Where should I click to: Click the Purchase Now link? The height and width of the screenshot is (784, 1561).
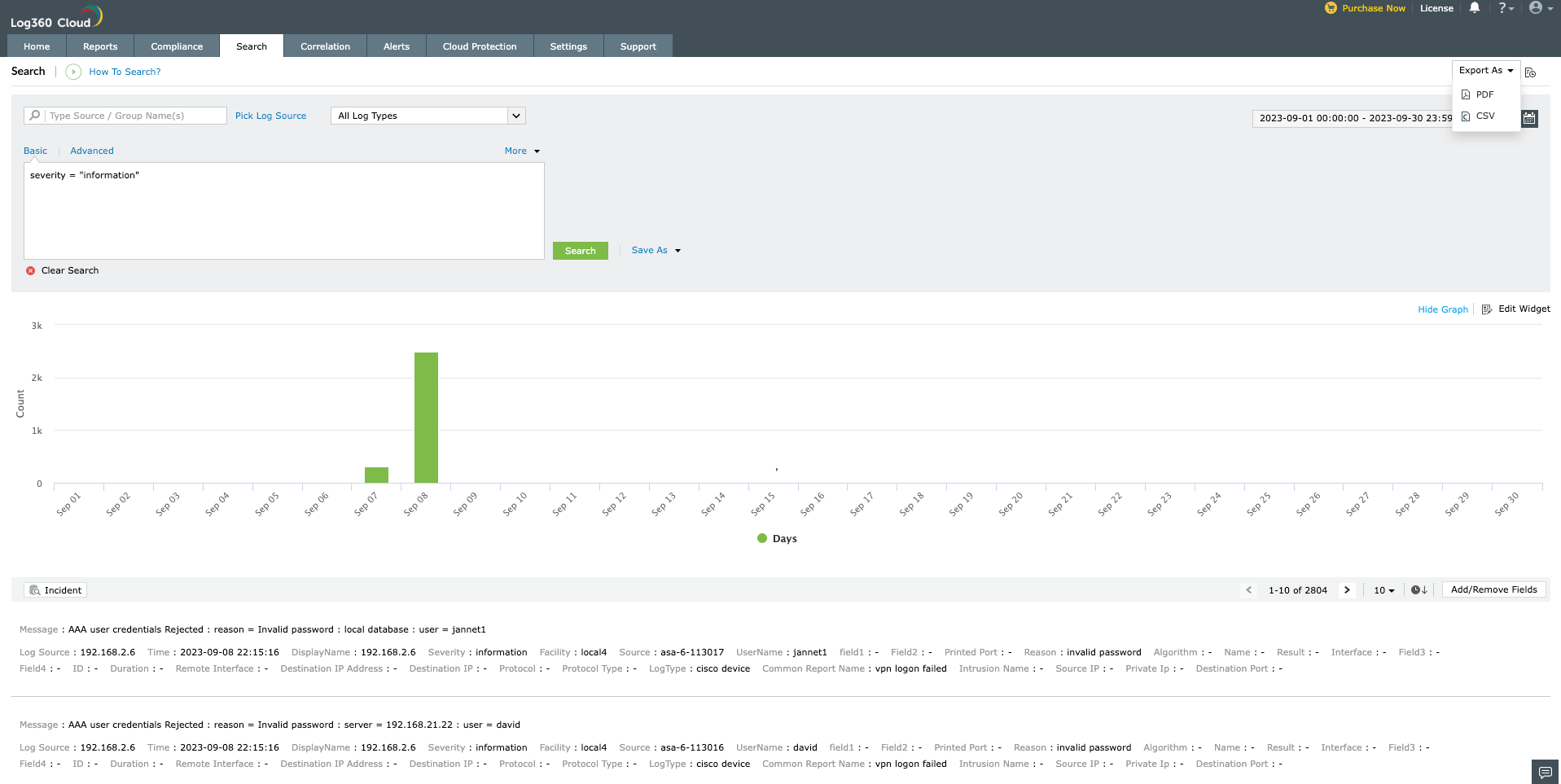[1374, 8]
